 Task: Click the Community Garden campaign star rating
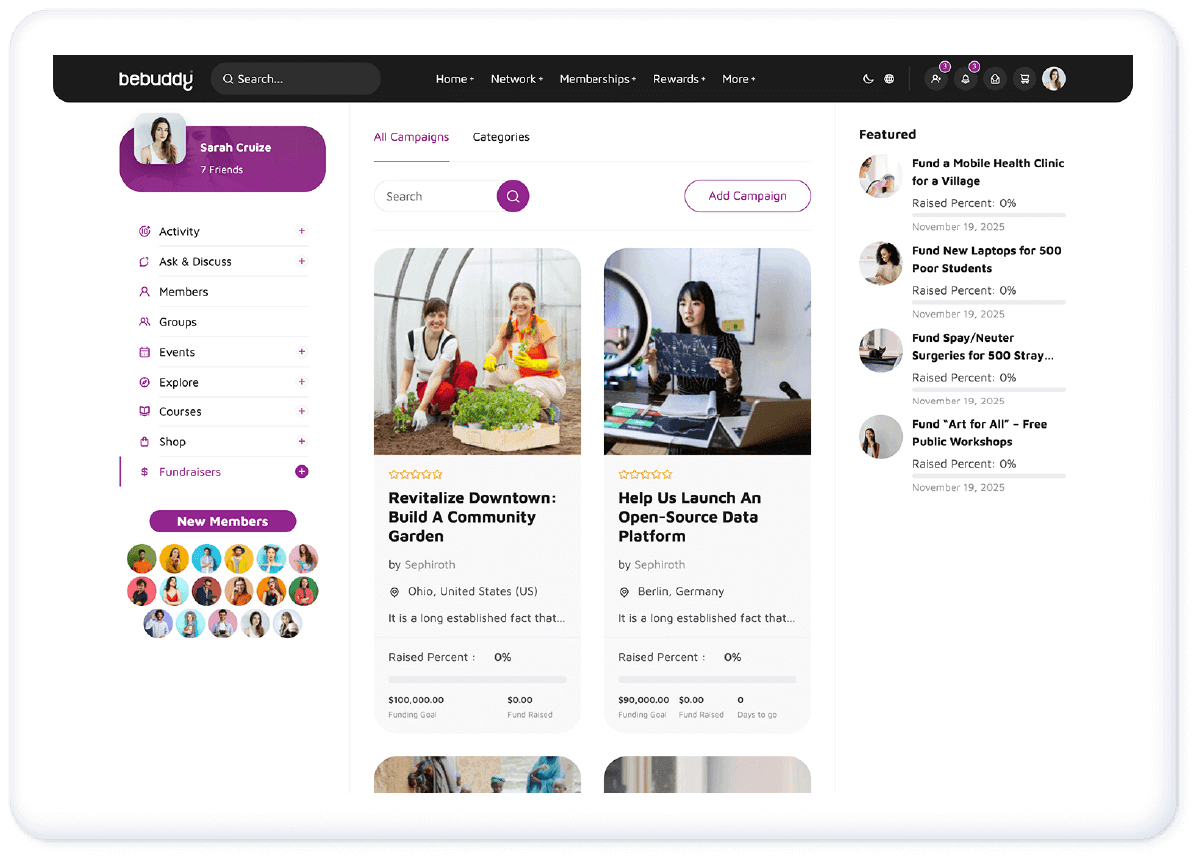(415, 475)
